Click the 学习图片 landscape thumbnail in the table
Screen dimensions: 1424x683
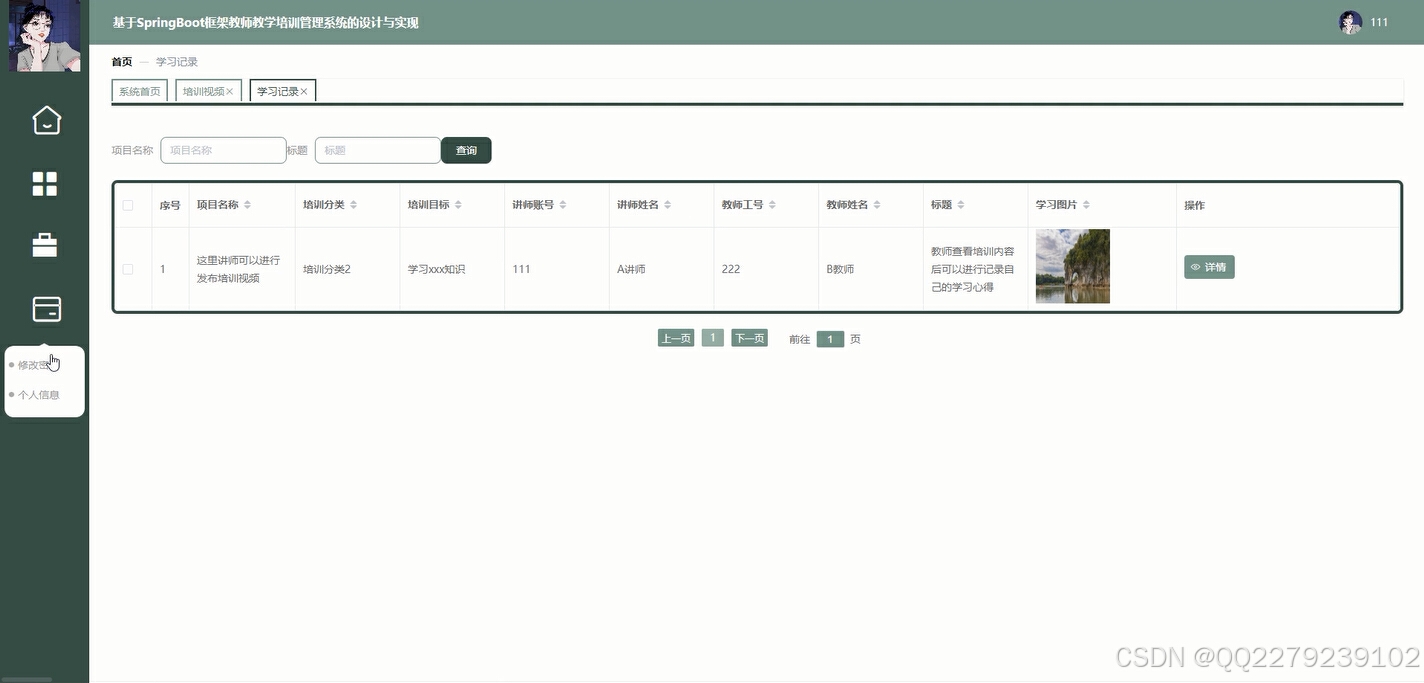(x=1072, y=266)
